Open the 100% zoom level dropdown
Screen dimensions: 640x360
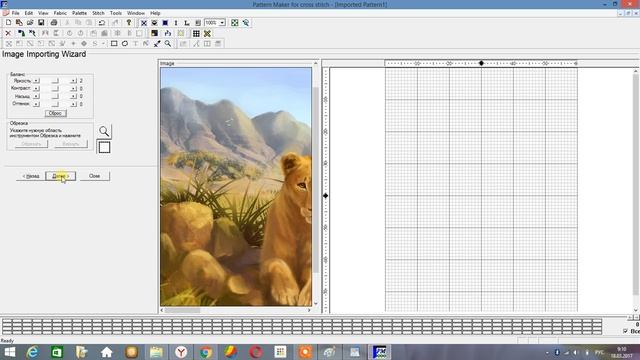coord(222,23)
